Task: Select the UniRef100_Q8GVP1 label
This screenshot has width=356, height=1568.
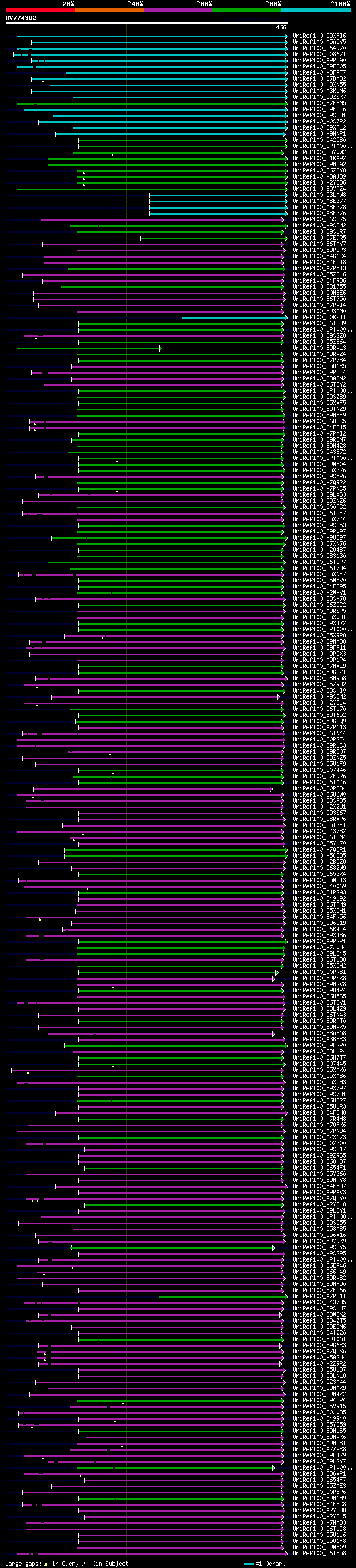Action: pos(319,1473)
